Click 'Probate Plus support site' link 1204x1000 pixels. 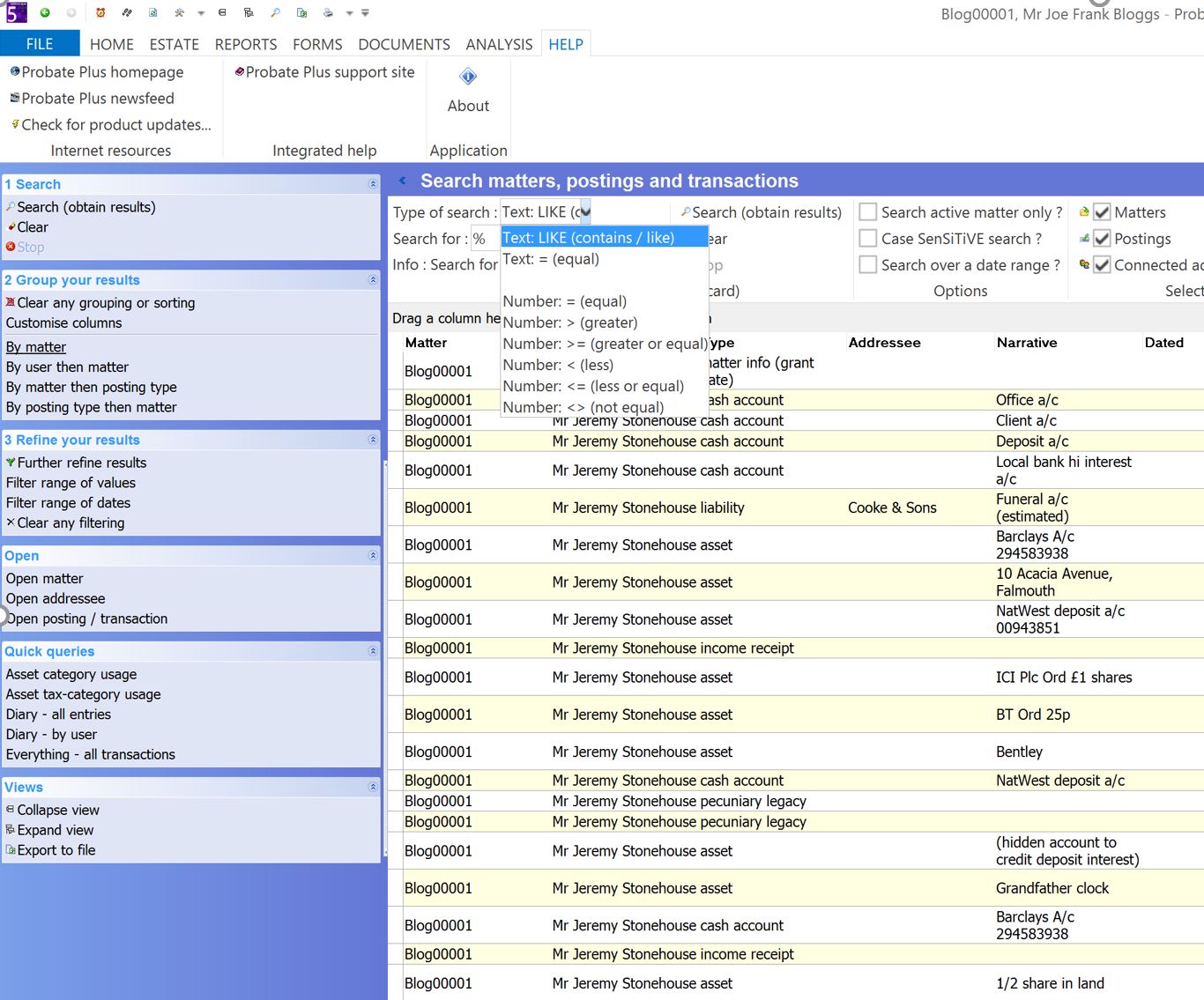coord(330,72)
